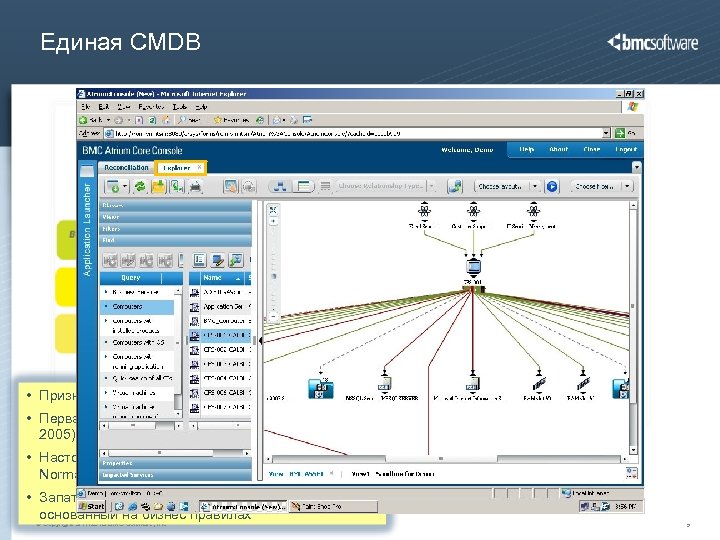Collapse the left pane with the splitter arrow

[260, 341]
